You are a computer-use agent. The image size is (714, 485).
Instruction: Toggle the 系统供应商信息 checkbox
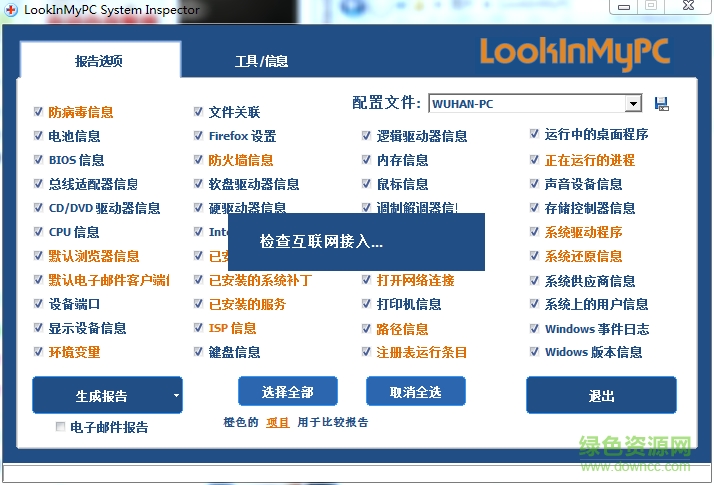(535, 281)
